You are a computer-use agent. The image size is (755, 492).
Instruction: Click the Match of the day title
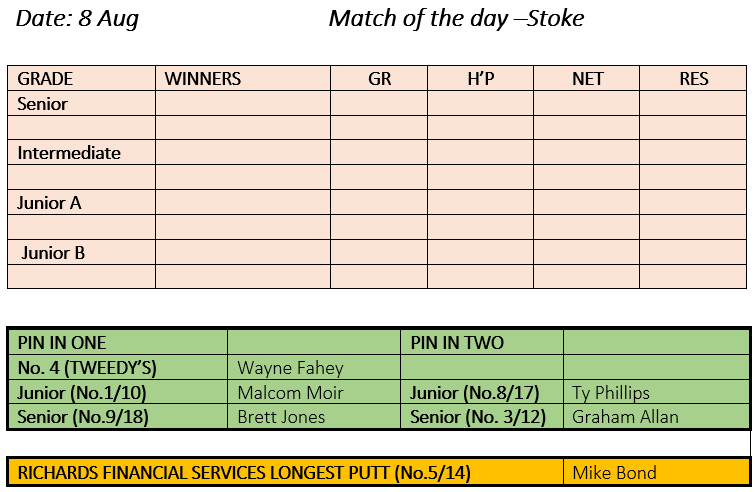[x=456, y=19]
